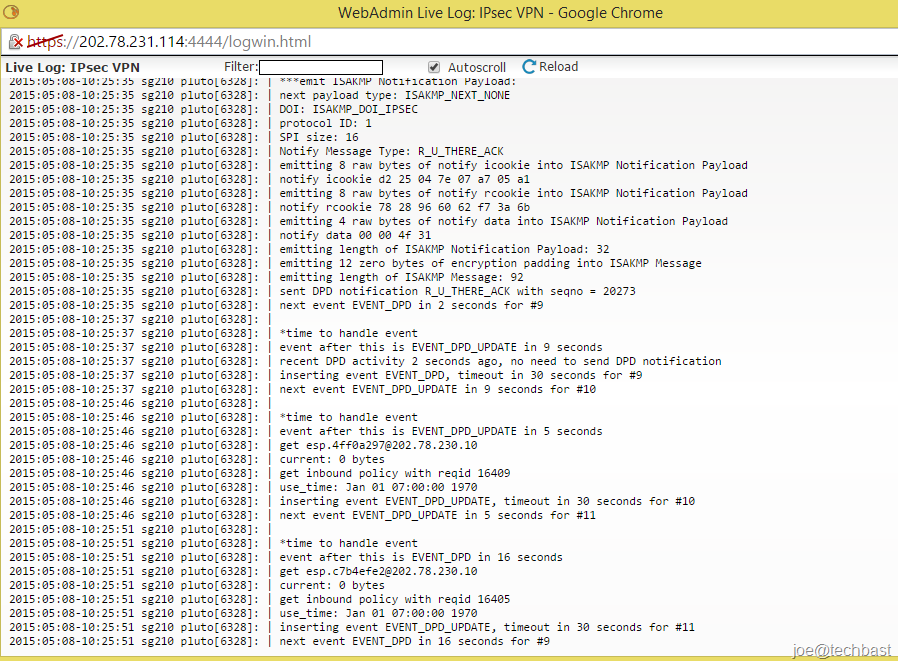Click the Chrome window icon in title bar
898x661 pixels.
[x=11, y=11]
